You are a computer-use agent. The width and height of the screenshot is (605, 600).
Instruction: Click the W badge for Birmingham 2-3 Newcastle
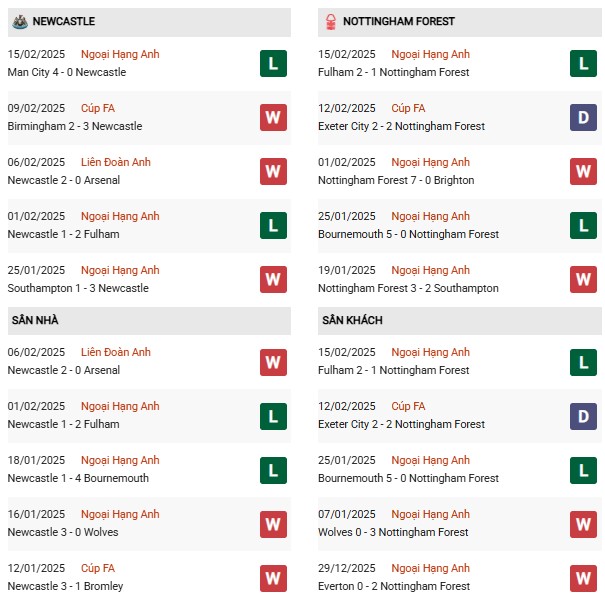pyautogui.click(x=273, y=118)
